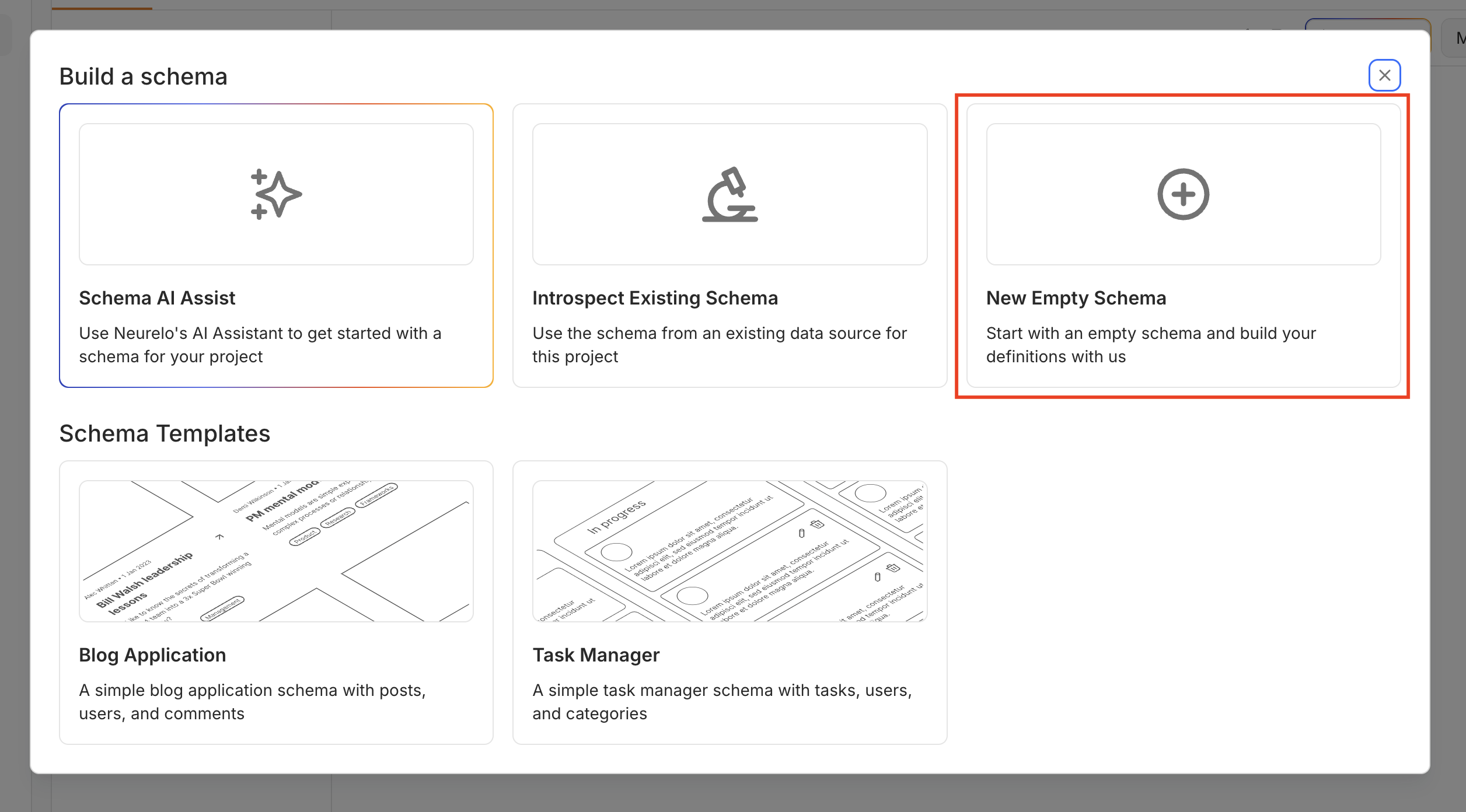Choose Introspect Existing Schema heading
Viewport: 1466px width, 812px height.
(x=655, y=298)
